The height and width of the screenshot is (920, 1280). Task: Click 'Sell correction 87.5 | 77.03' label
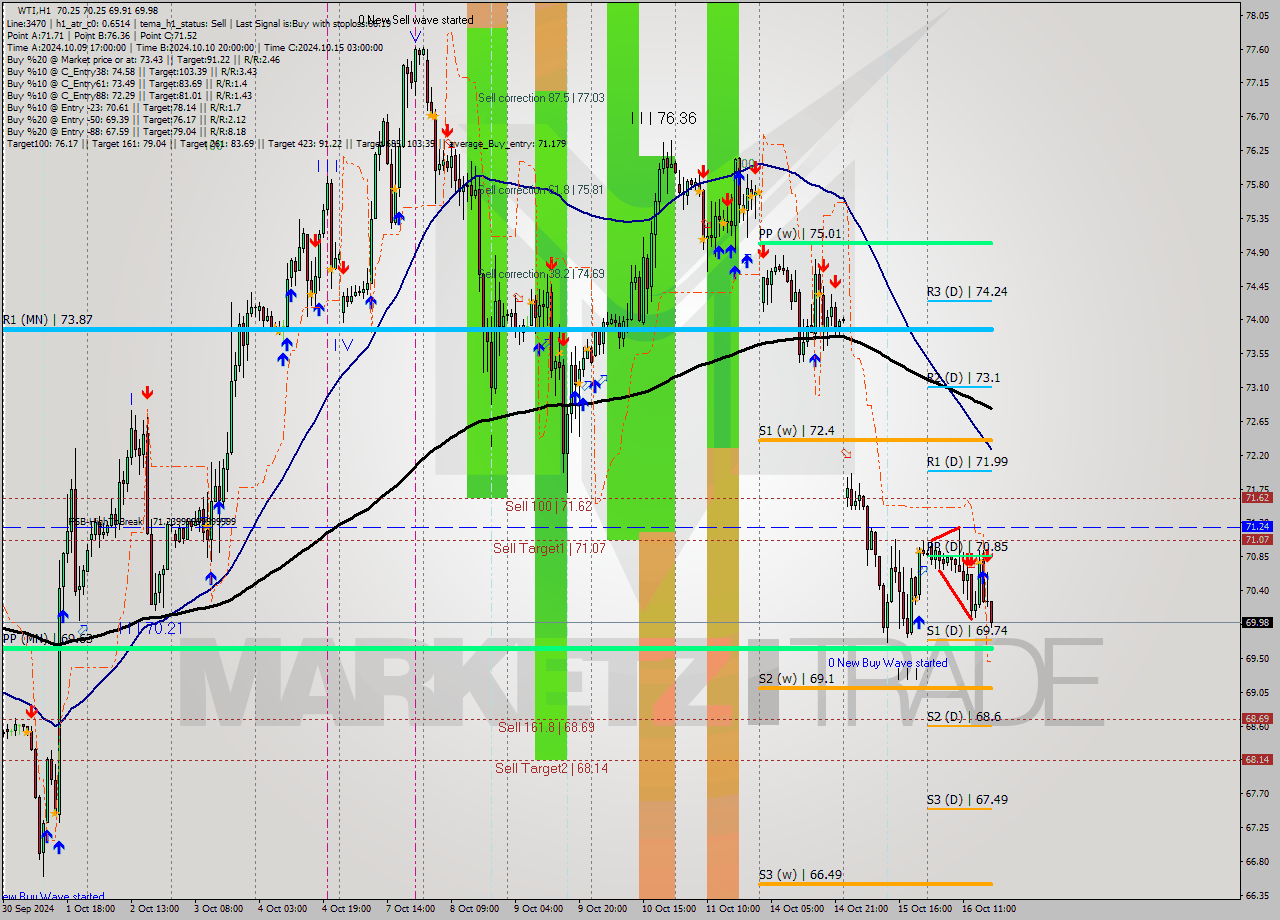click(541, 98)
